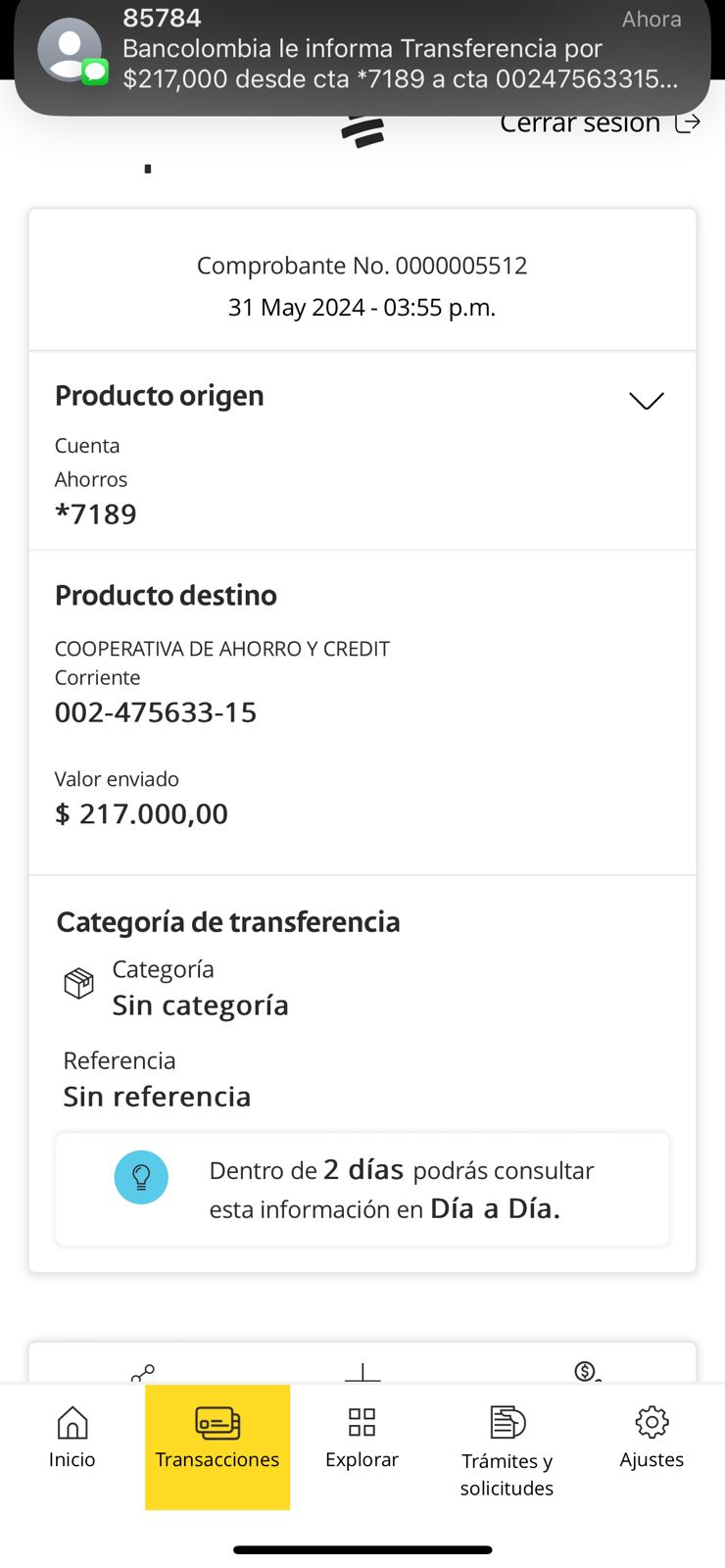Tap the Sin referencia reference field
This screenshot has height=1568, width=725.
157,1096
